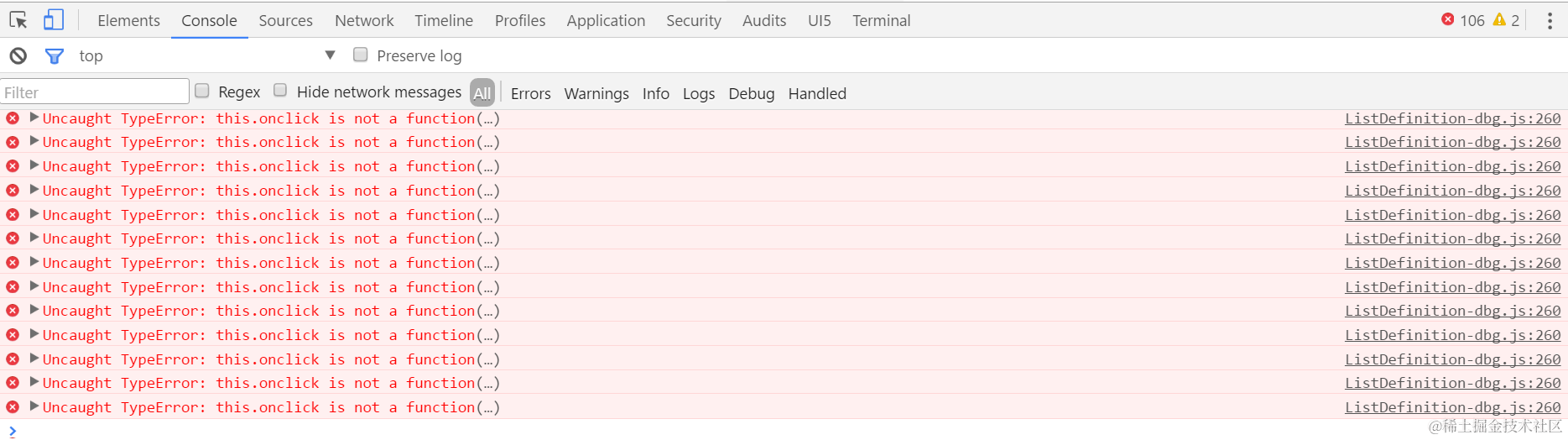
Task: Enable the Regex checkbox
Action: click(202, 91)
